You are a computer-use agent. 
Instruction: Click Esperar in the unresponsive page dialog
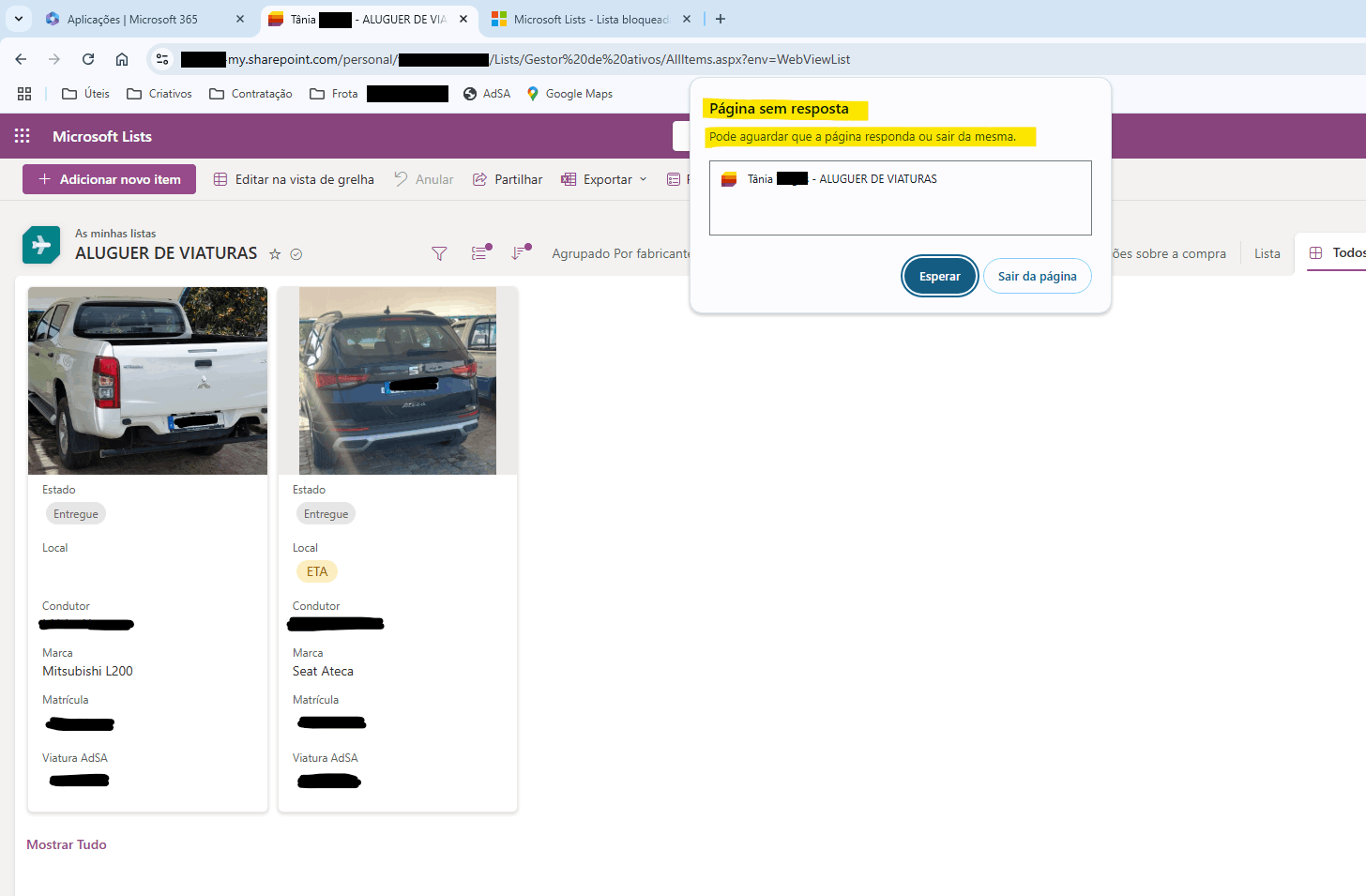940,276
